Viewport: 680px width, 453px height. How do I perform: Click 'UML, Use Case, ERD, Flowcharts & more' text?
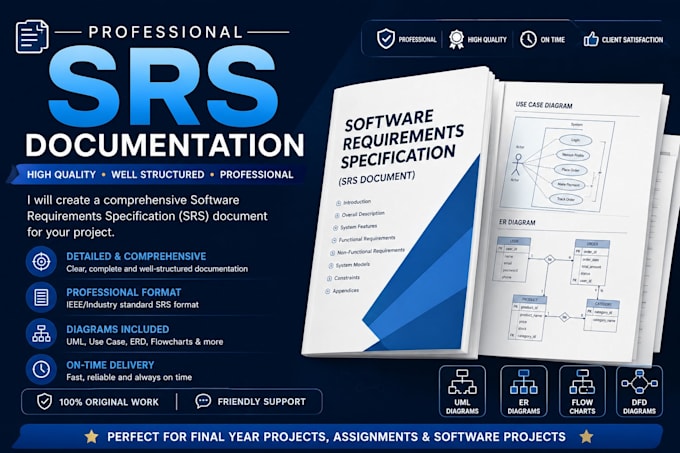(x=144, y=342)
